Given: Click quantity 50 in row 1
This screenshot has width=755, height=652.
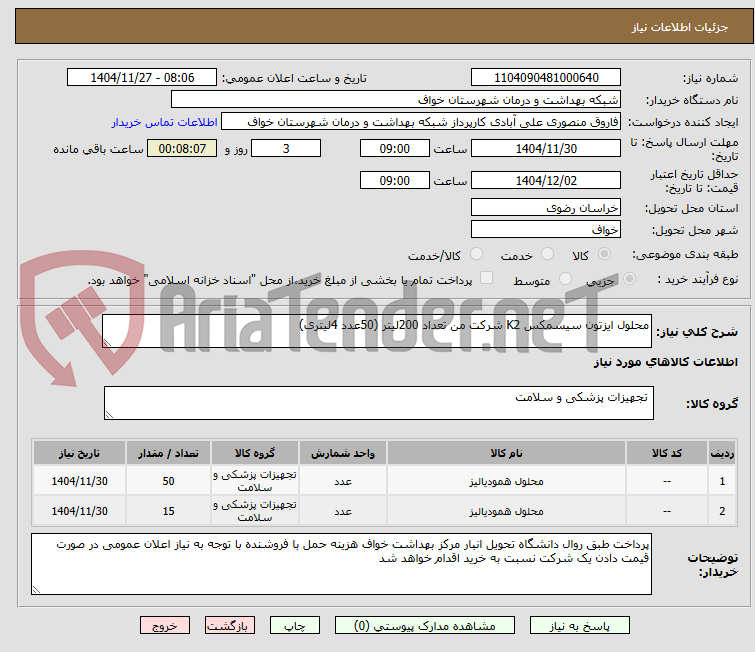Looking at the screenshot, I should point(168,481).
